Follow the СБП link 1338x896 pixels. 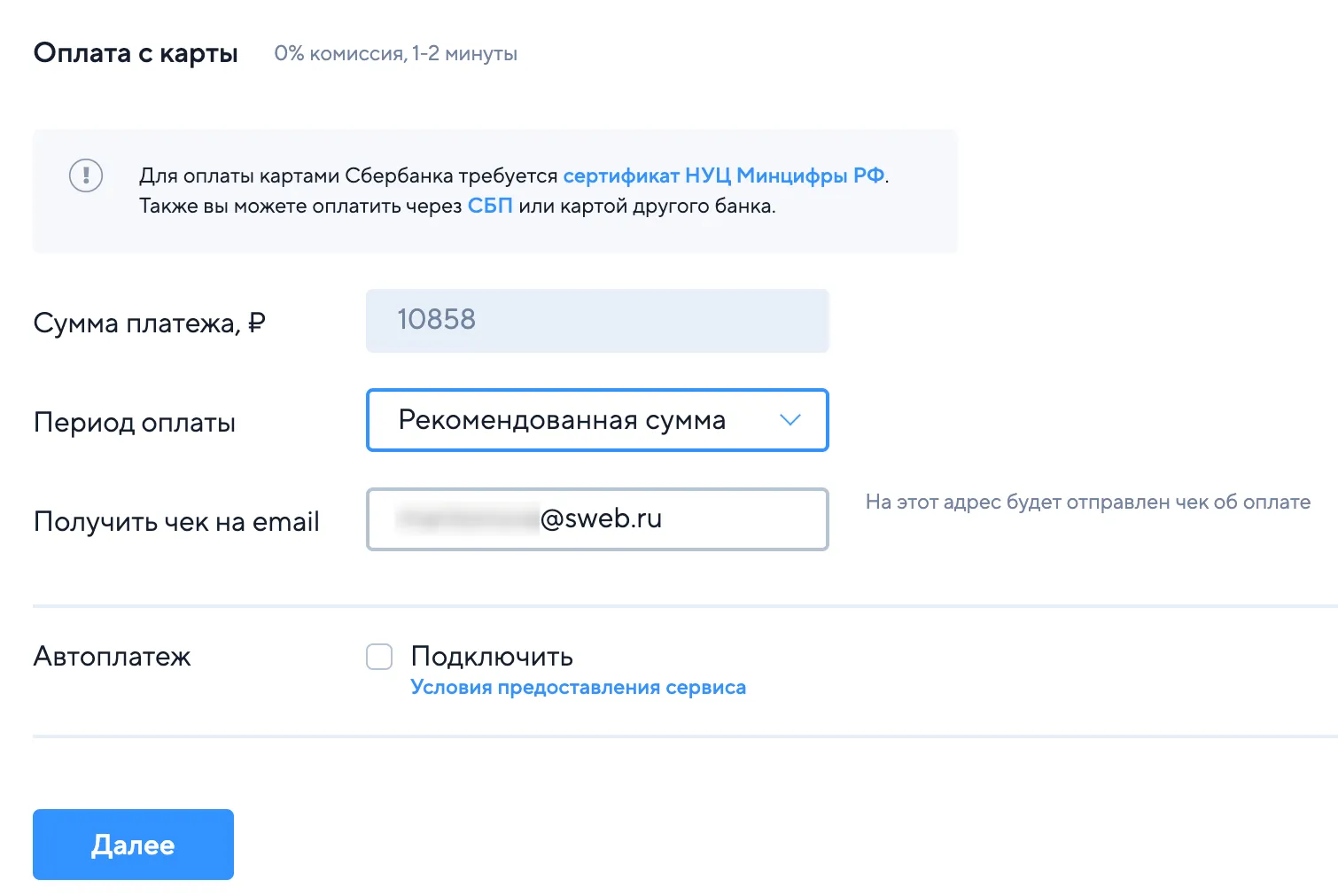click(489, 206)
